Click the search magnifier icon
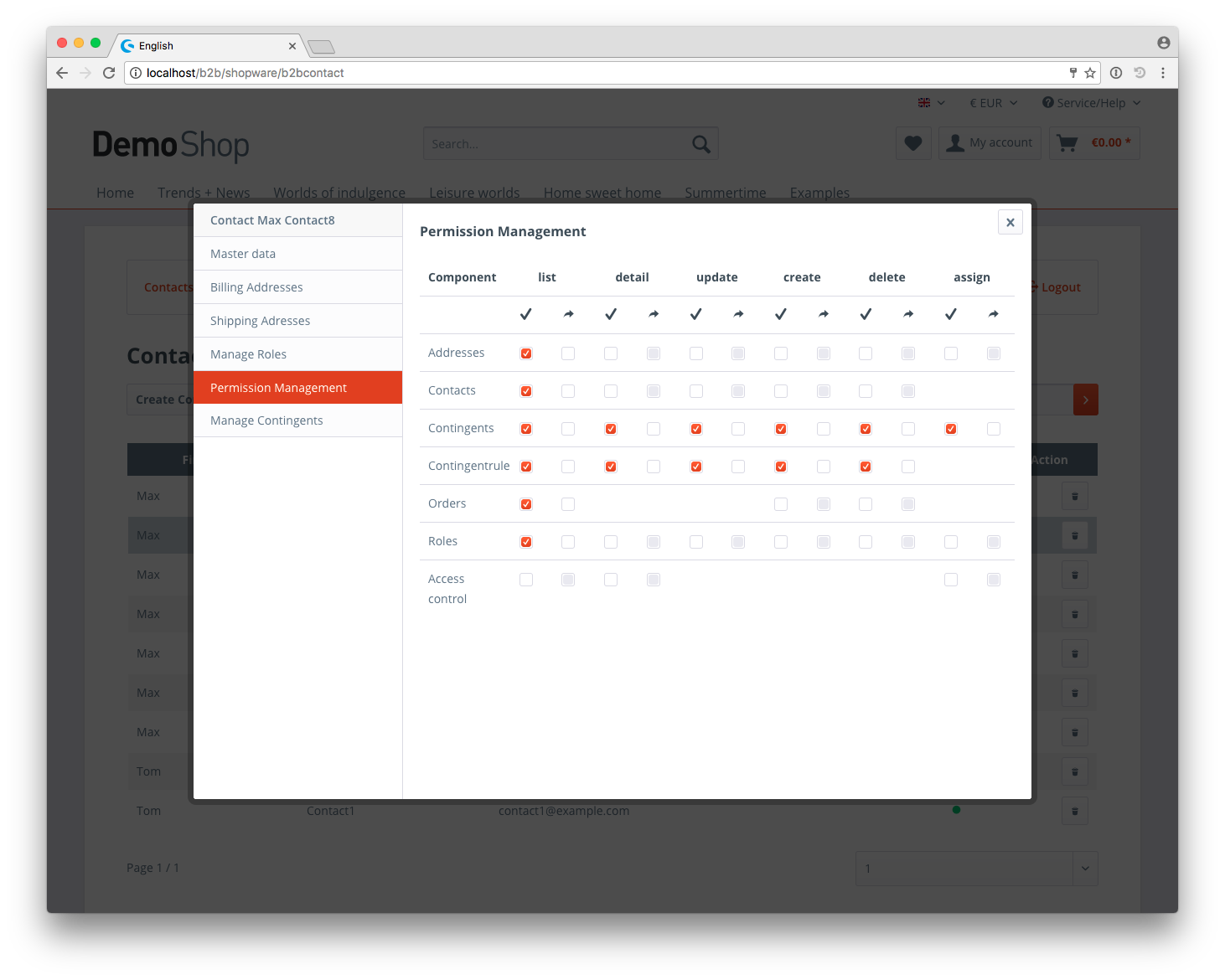Viewport: 1225px width, 980px height. pyautogui.click(x=701, y=144)
